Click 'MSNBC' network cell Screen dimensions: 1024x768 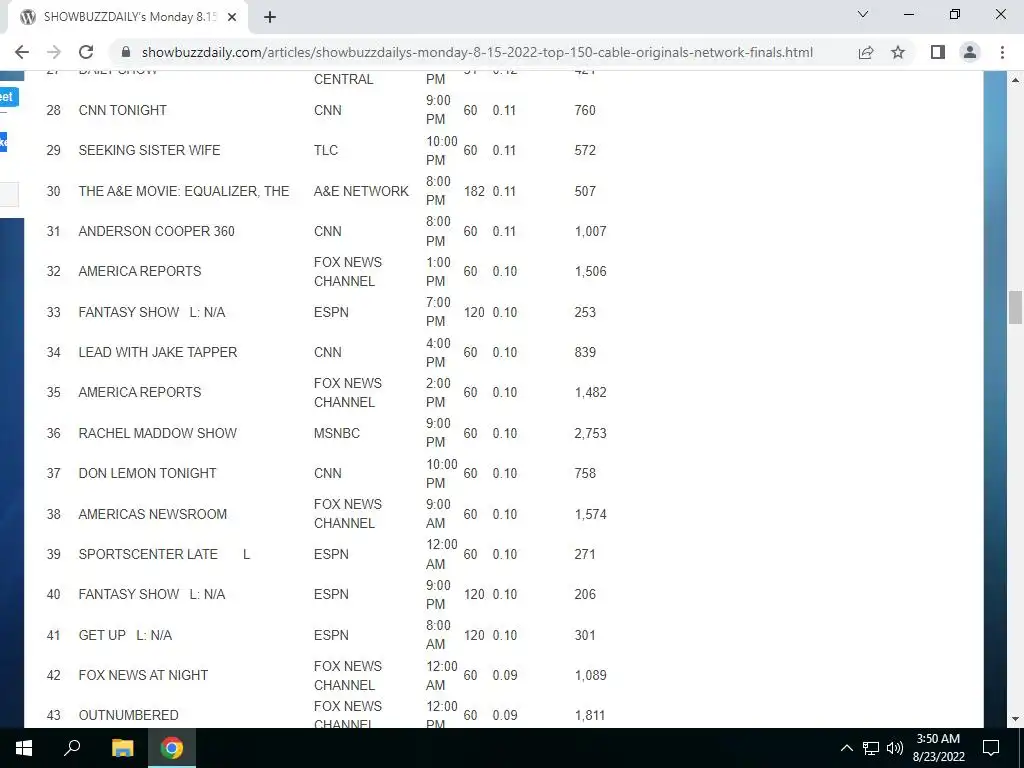pos(337,433)
